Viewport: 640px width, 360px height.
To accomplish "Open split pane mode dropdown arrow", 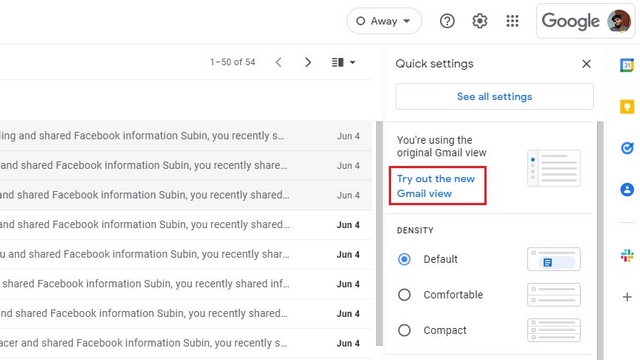I will pos(353,62).
